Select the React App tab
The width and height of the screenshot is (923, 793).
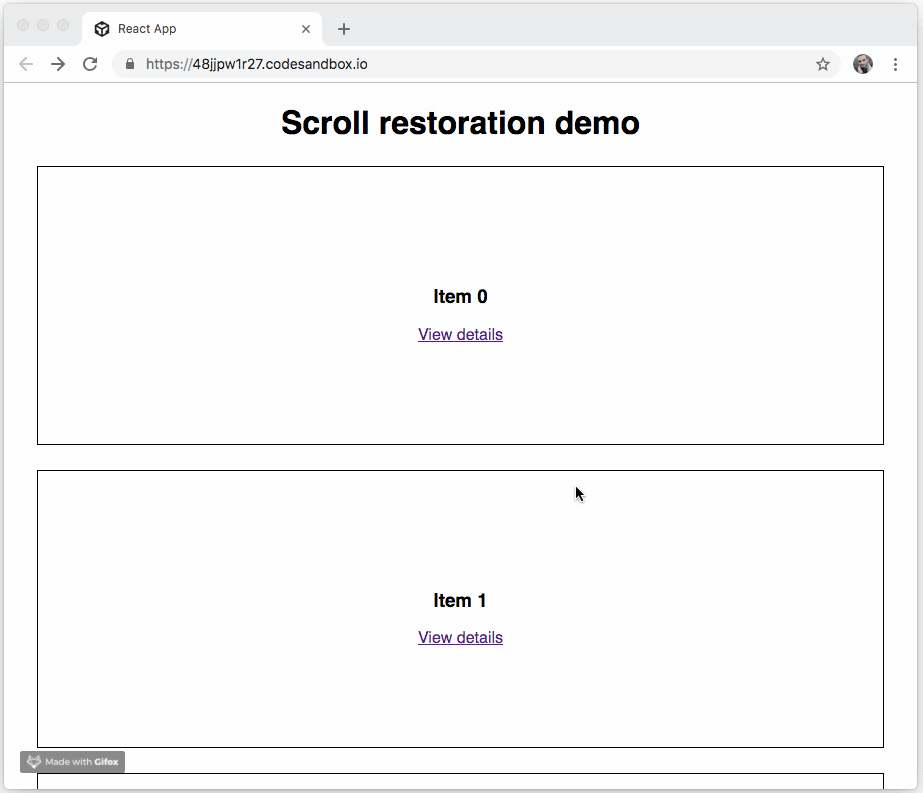[201, 29]
